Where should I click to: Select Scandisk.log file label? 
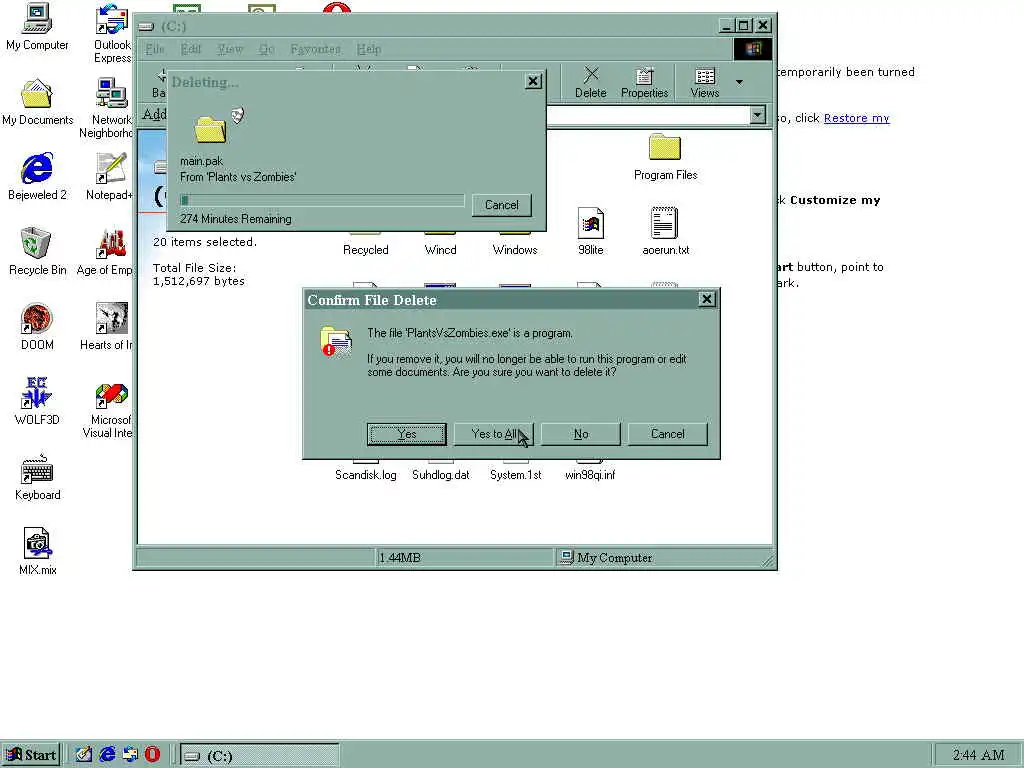366,475
